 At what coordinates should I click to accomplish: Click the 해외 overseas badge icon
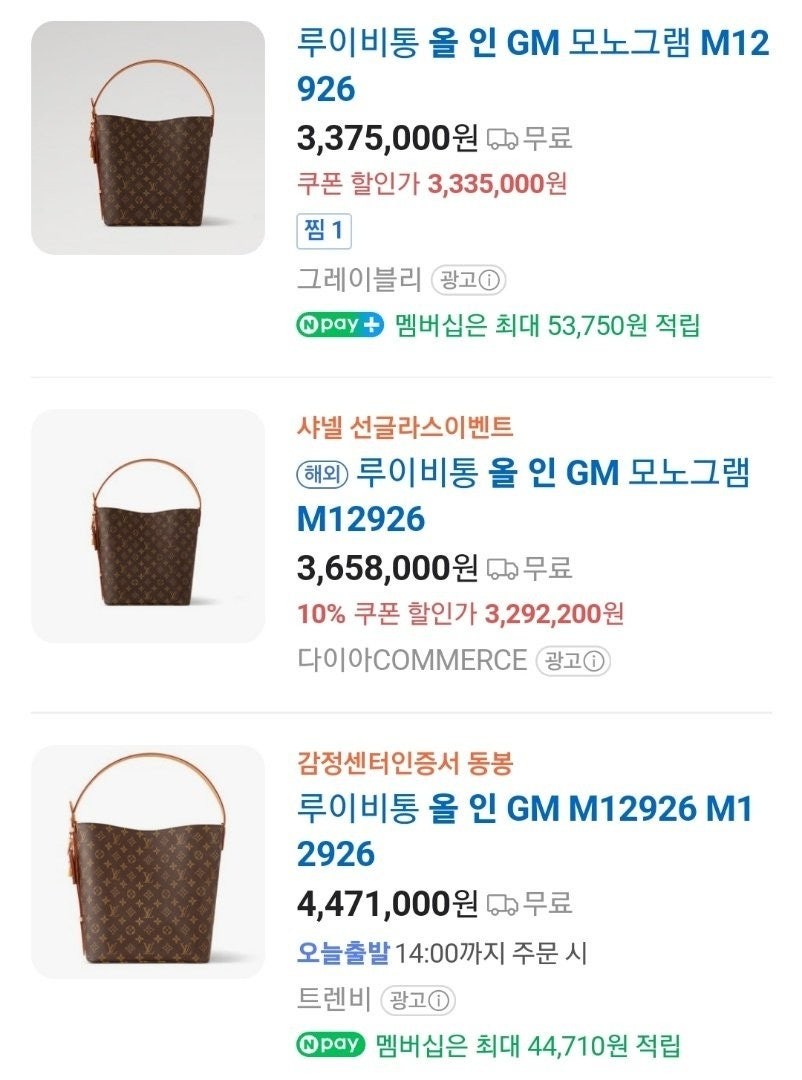322,472
